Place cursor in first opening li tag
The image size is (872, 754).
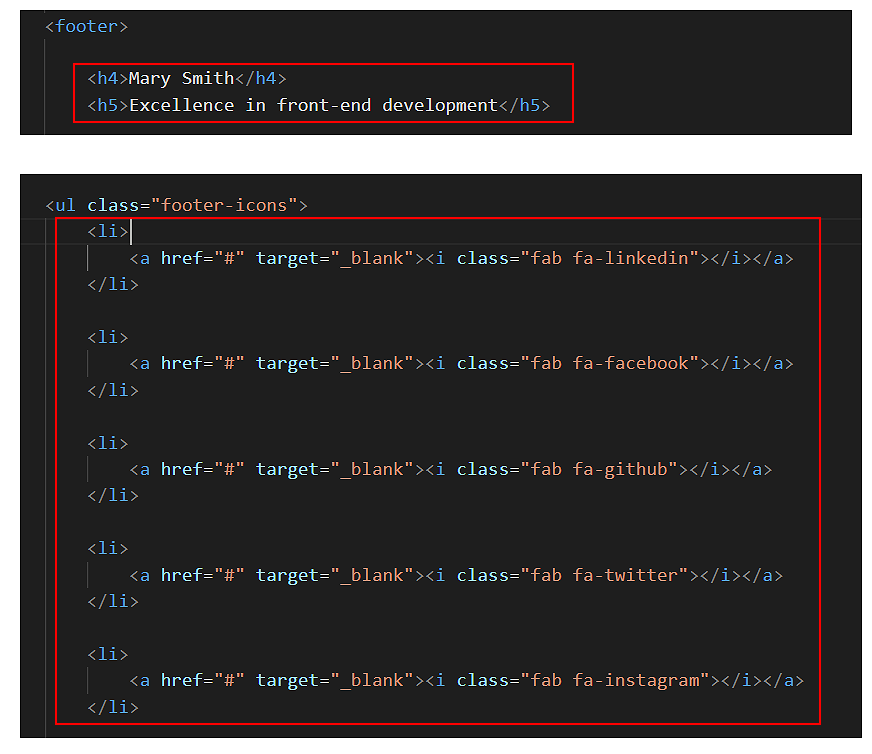pos(107,232)
